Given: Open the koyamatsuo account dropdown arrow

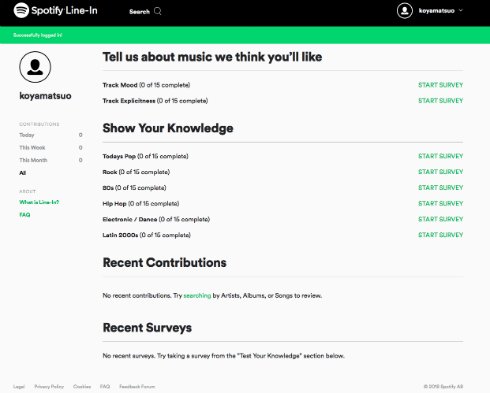Looking at the screenshot, I should coord(461,10).
